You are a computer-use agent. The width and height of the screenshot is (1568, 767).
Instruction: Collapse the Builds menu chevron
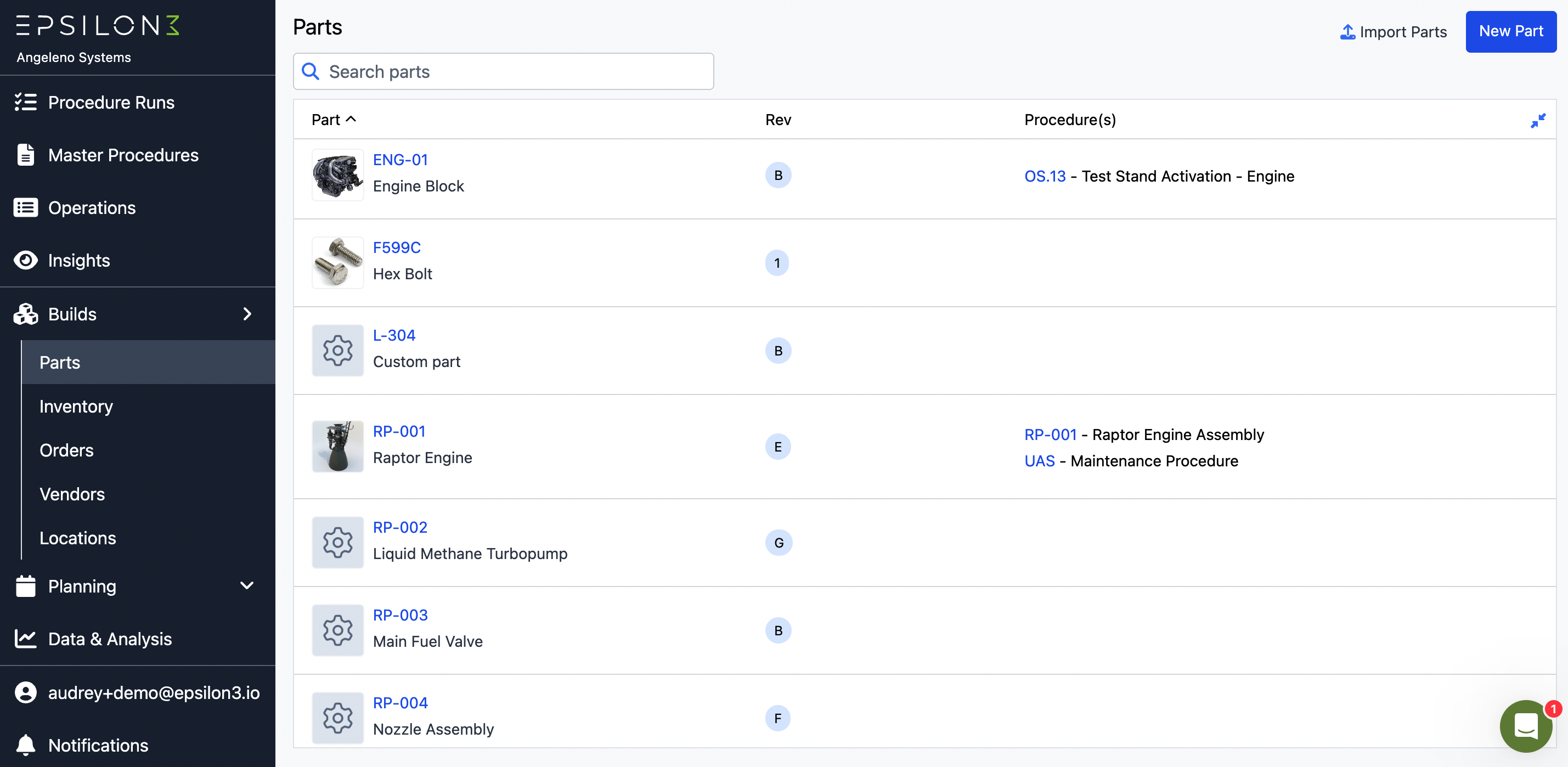pyautogui.click(x=247, y=314)
